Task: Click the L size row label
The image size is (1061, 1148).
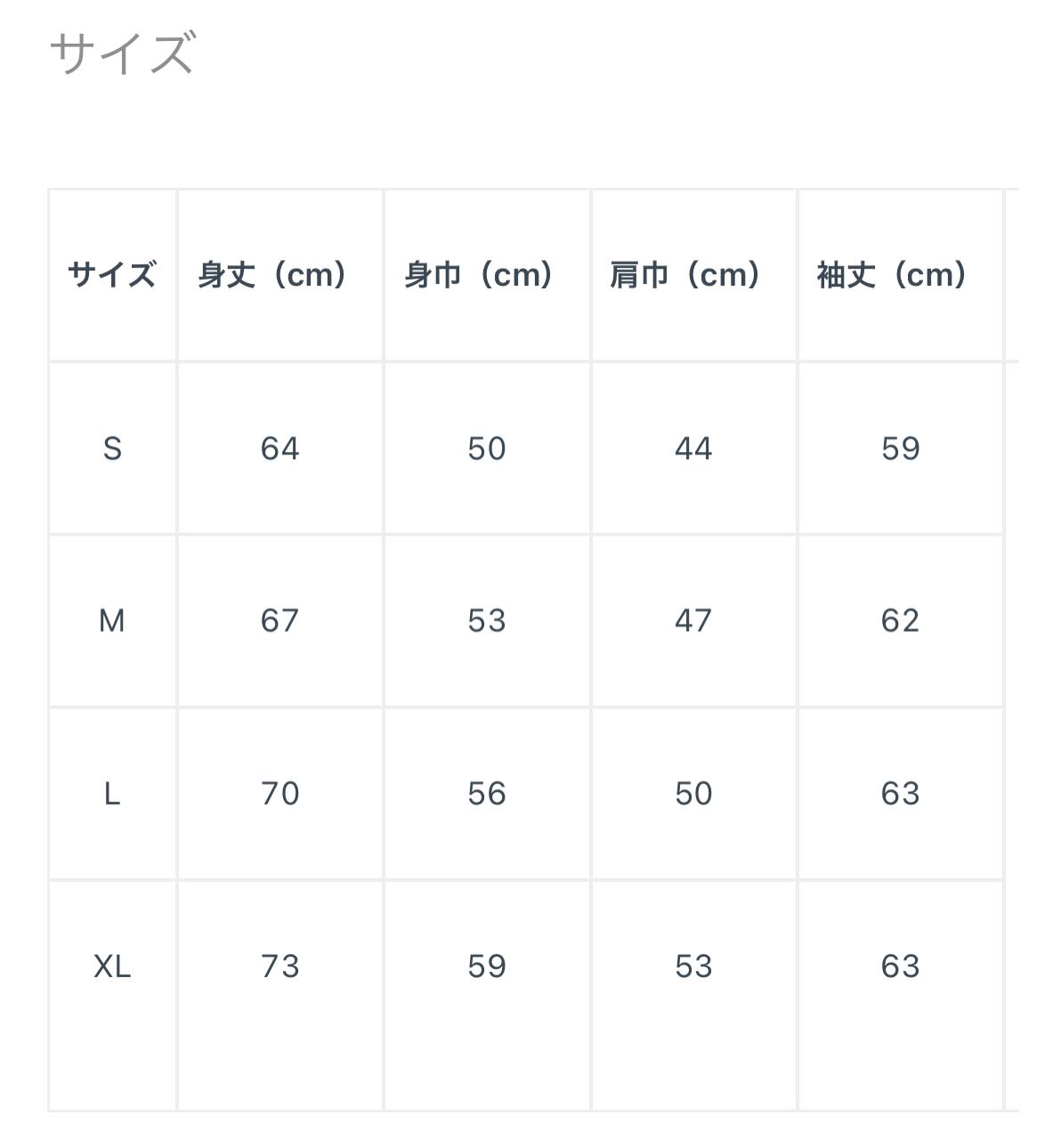Action: click(x=112, y=793)
